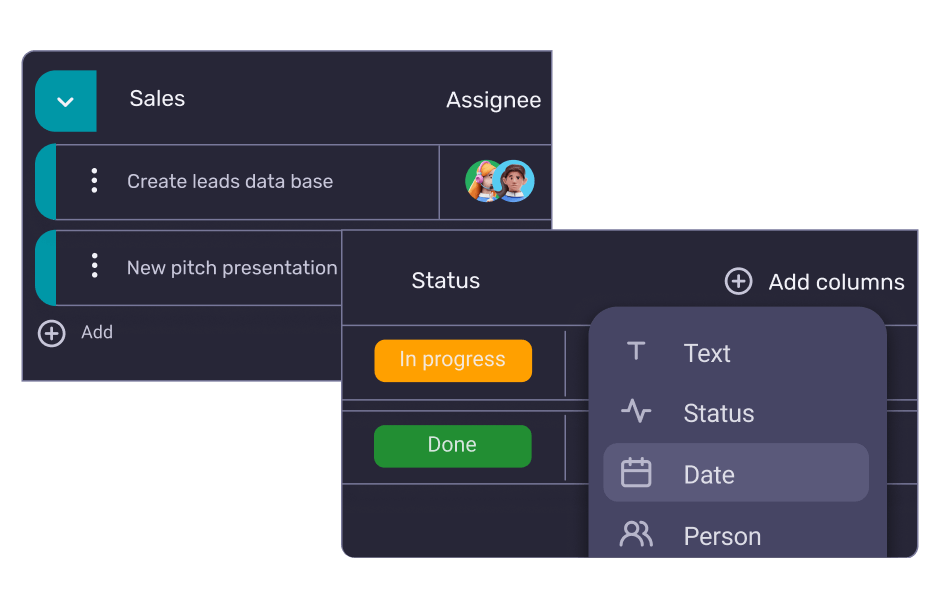
Task: Choose the Date column option
Action: pyautogui.click(x=709, y=474)
